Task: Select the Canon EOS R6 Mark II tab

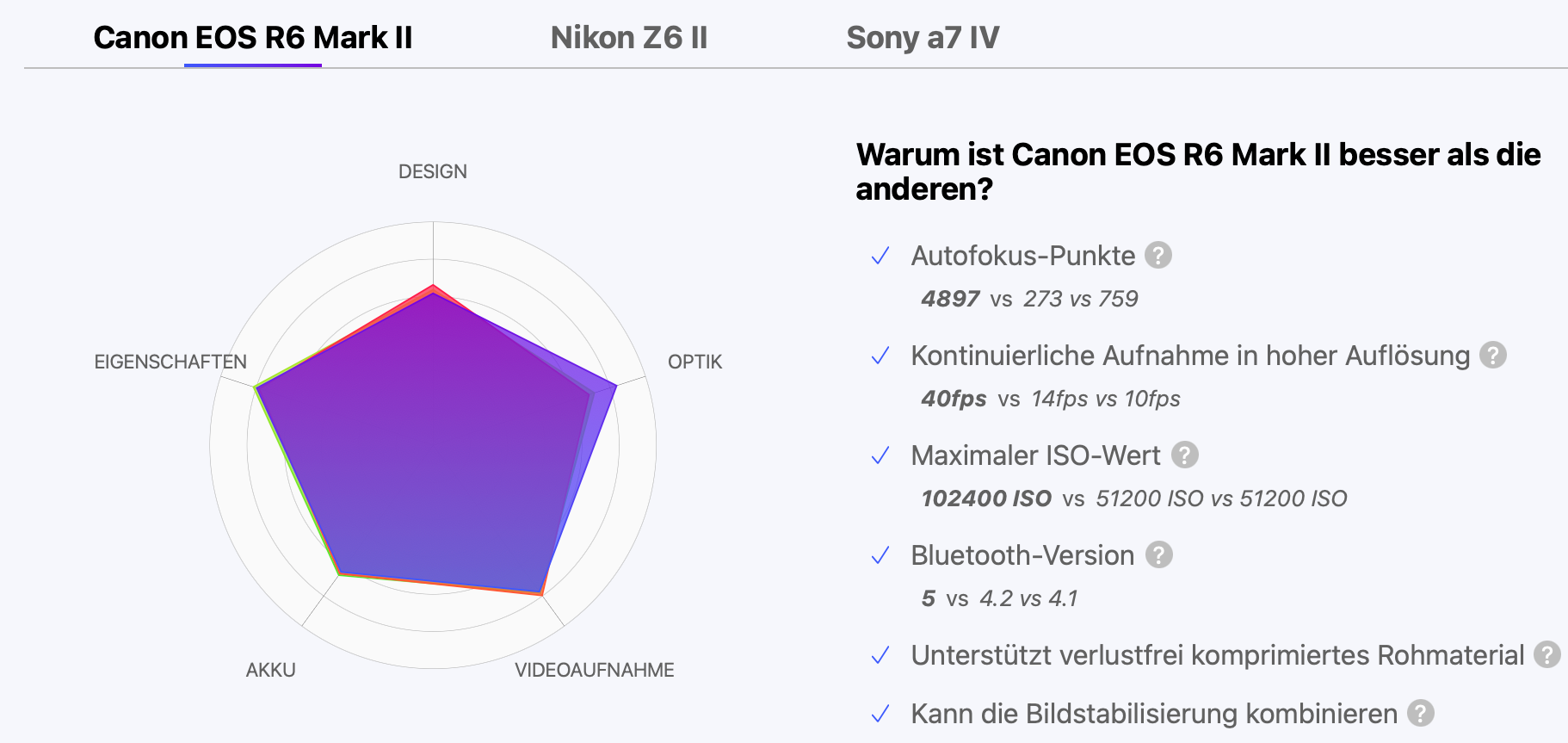Action: pos(253,38)
